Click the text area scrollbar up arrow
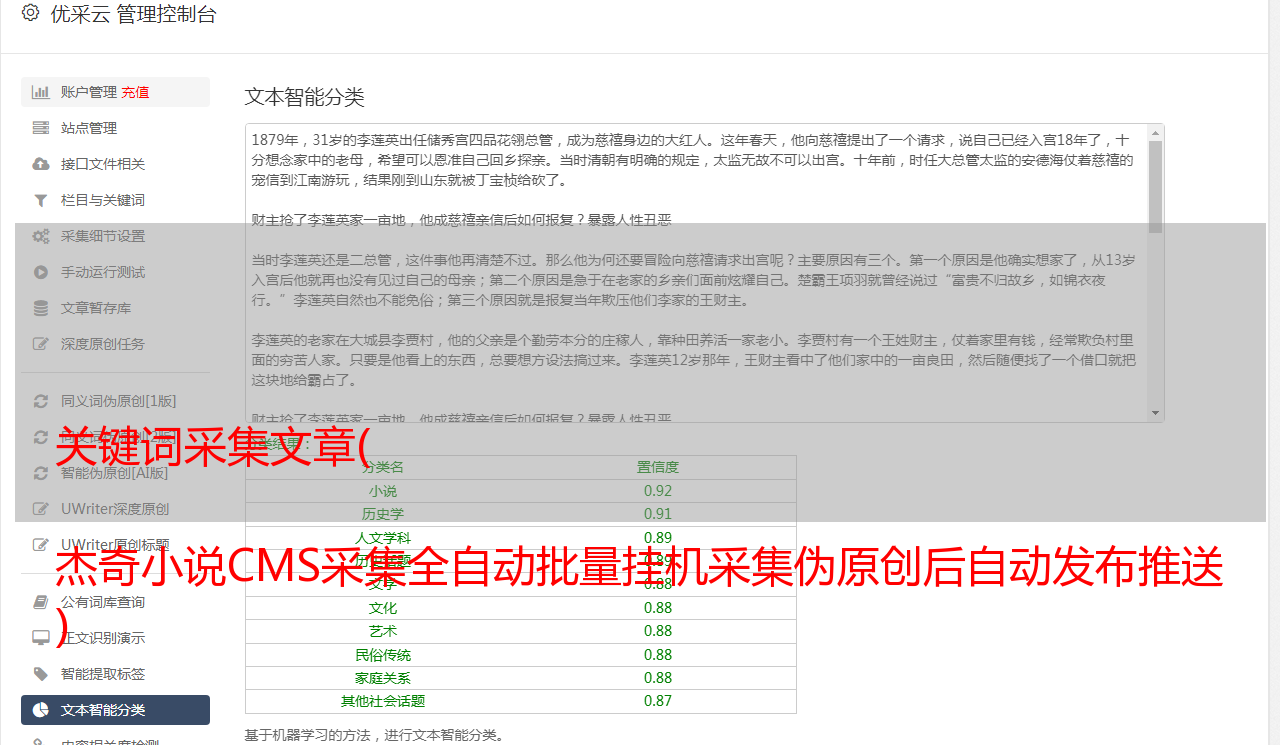The height and width of the screenshot is (745, 1280). point(1156,132)
